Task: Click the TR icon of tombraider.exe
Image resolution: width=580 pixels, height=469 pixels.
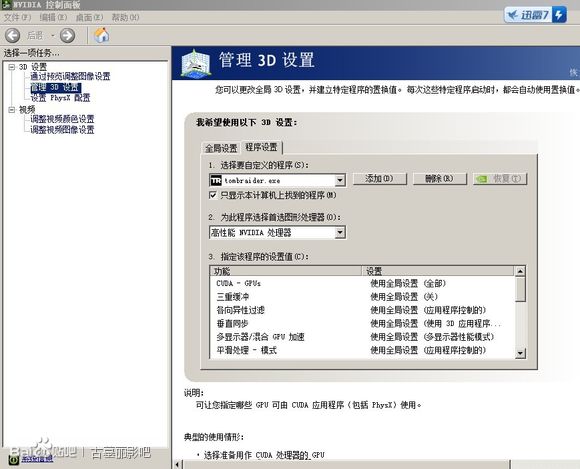Action: point(216,180)
